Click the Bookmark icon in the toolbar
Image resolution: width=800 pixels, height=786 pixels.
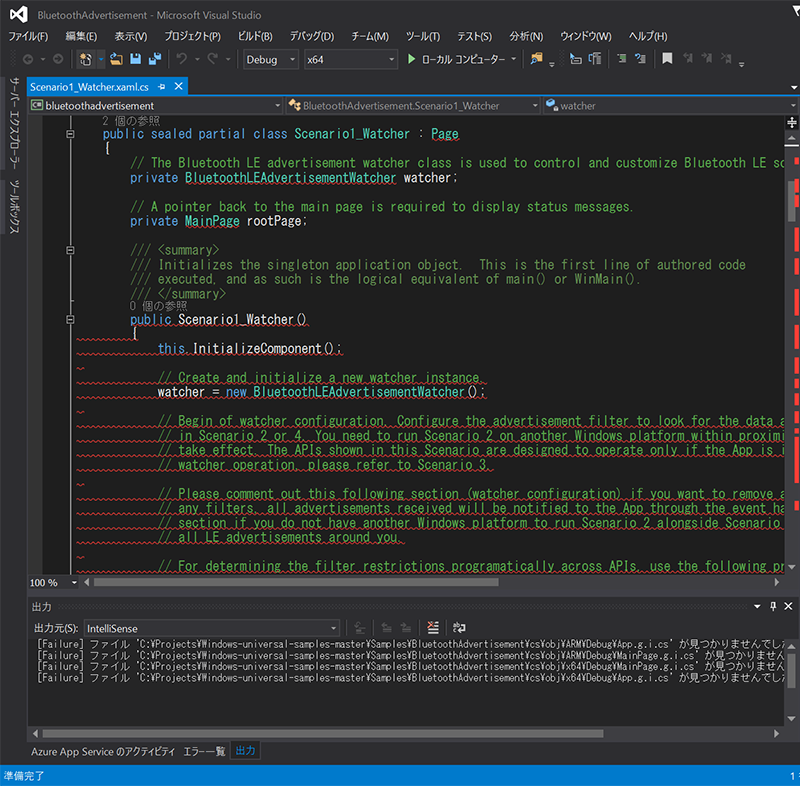tap(667, 60)
